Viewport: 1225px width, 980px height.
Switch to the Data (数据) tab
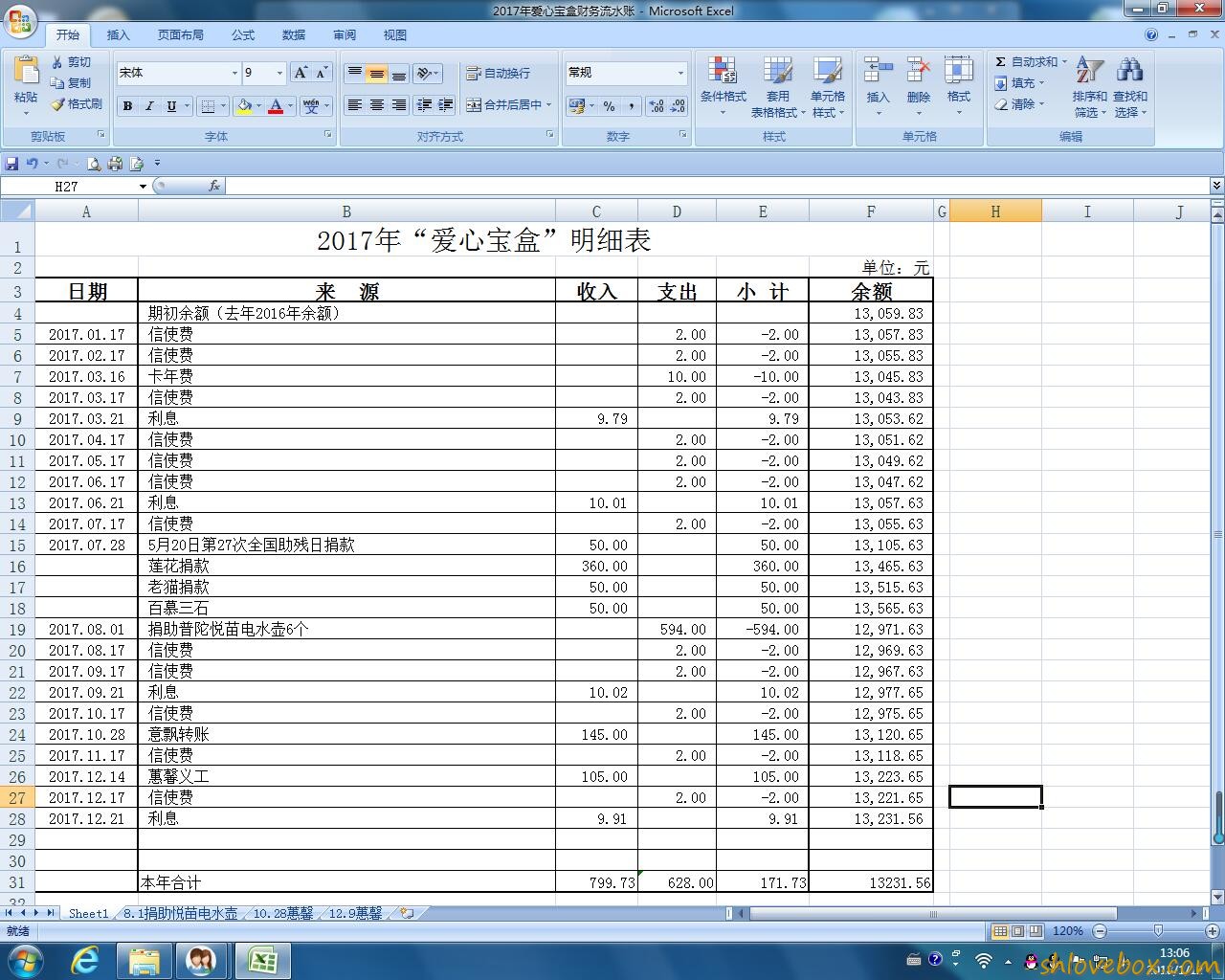click(x=294, y=35)
